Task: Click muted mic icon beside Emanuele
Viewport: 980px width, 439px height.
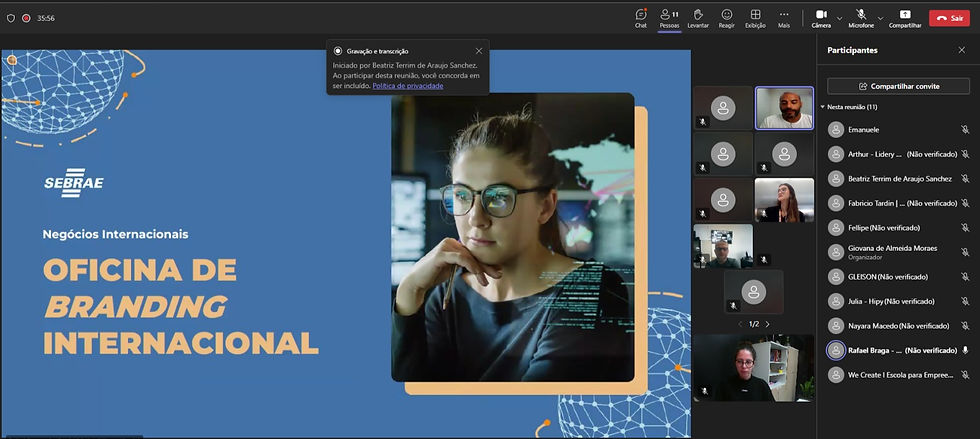Action: click(965, 129)
